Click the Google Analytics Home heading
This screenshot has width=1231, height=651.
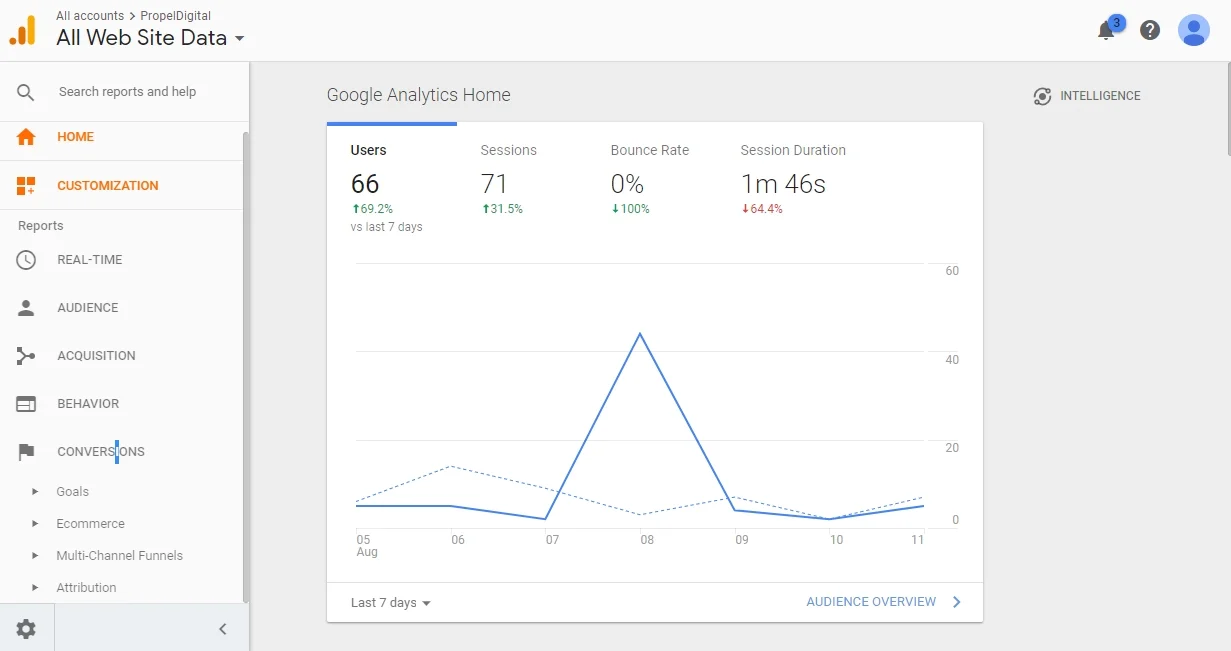click(419, 95)
